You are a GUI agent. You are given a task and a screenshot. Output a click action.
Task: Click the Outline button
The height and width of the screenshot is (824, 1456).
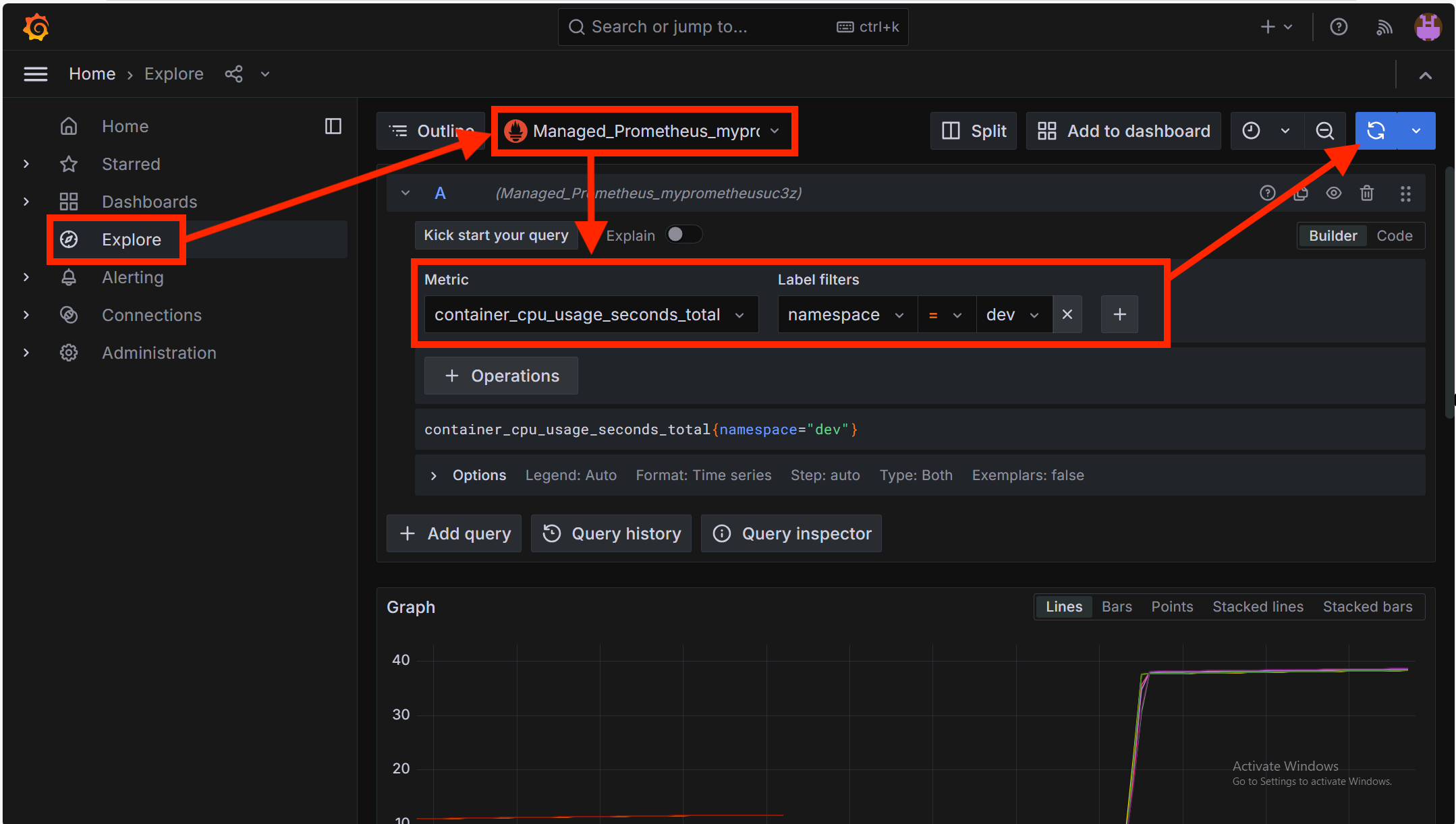pos(432,131)
